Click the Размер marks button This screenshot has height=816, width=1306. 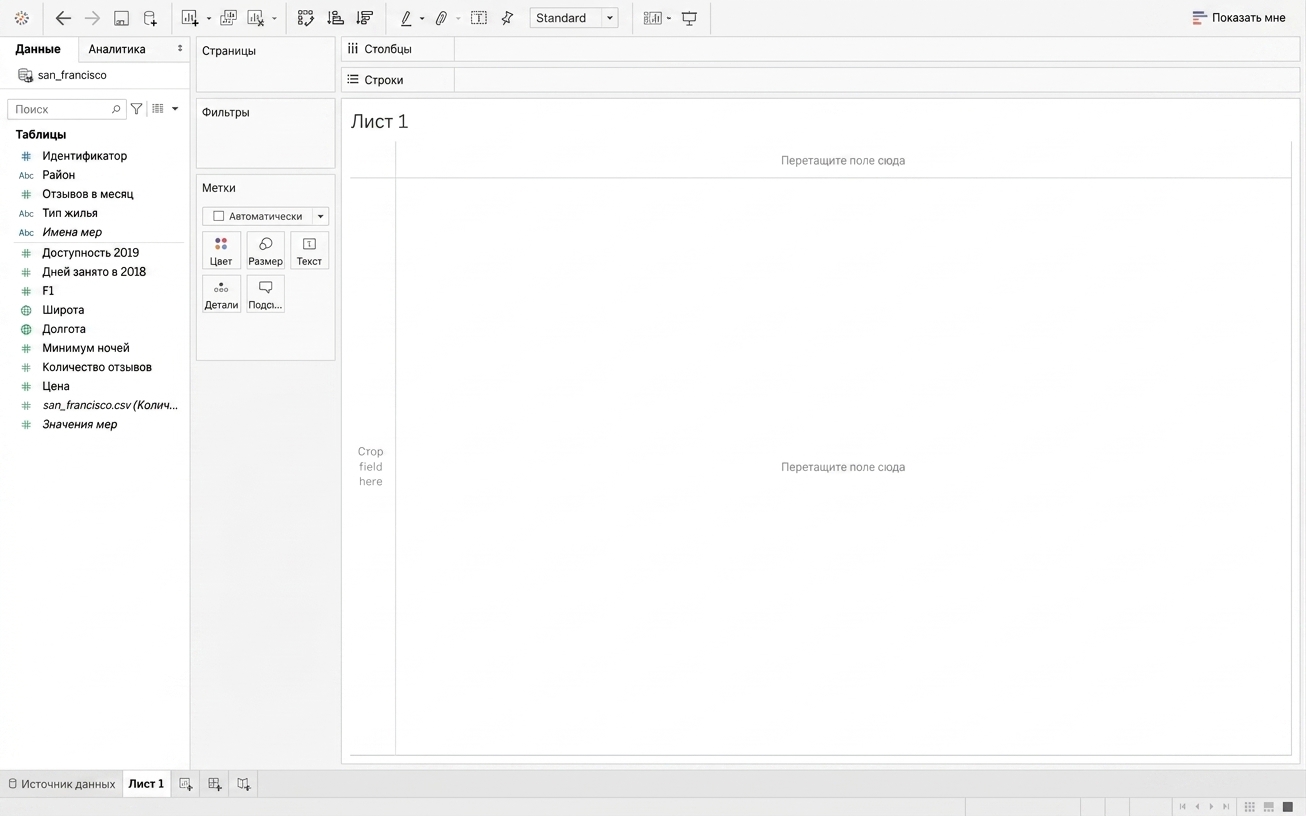point(265,251)
